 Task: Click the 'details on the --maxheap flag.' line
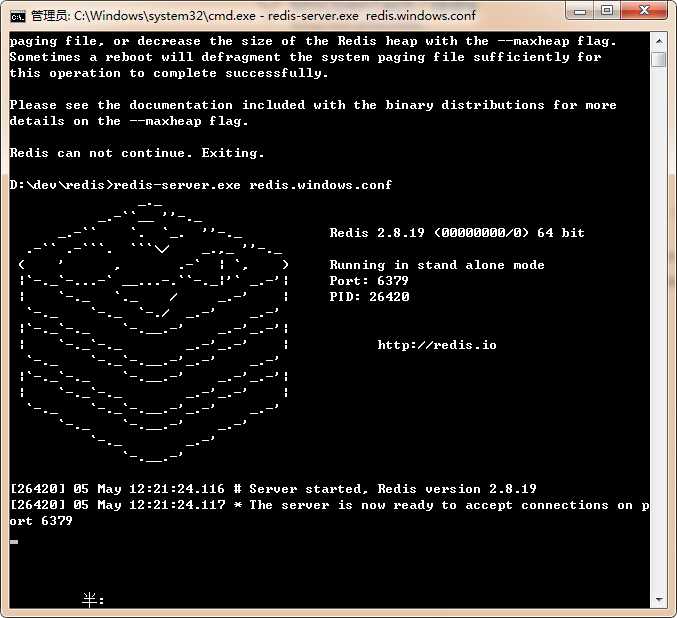(129, 121)
